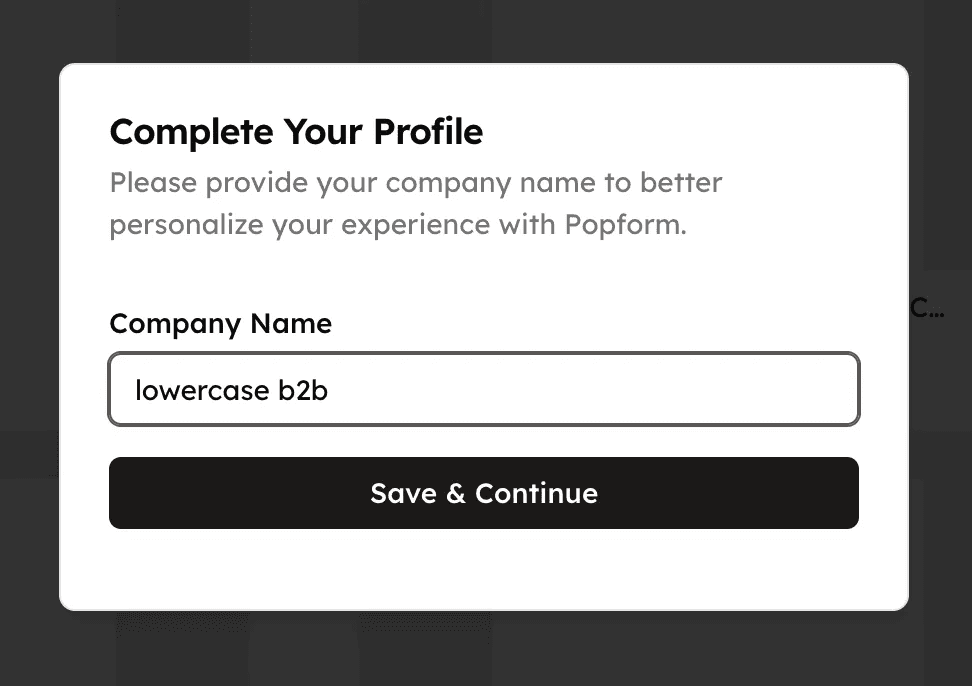Screen dimensions: 972x686
Task: Click the ampersand on the Save & Continue button
Action: point(456,493)
